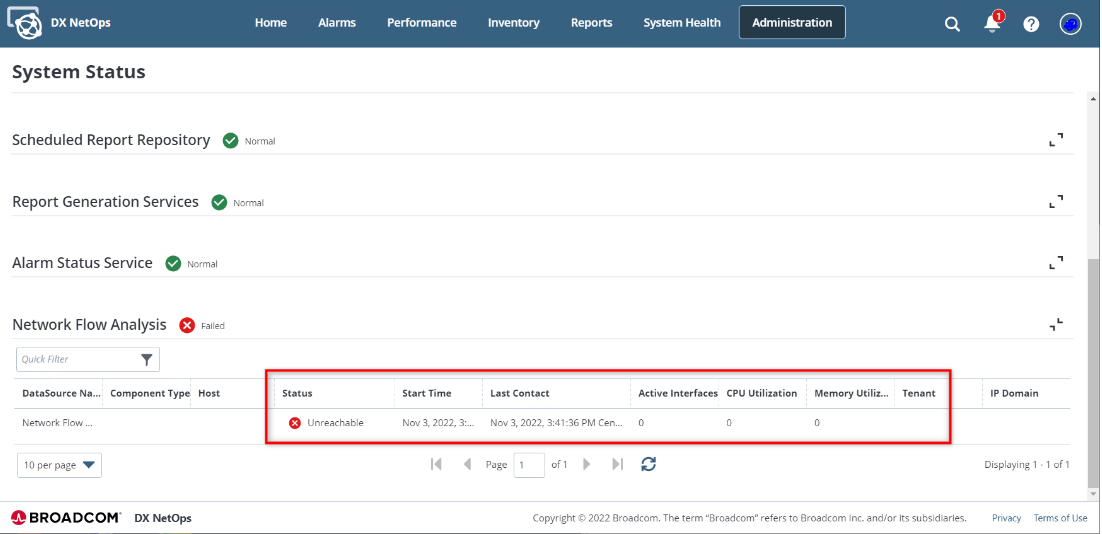The height and width of the screenshot is (534, 1102).
Task: Select the System Health menu
Action: 682,23
